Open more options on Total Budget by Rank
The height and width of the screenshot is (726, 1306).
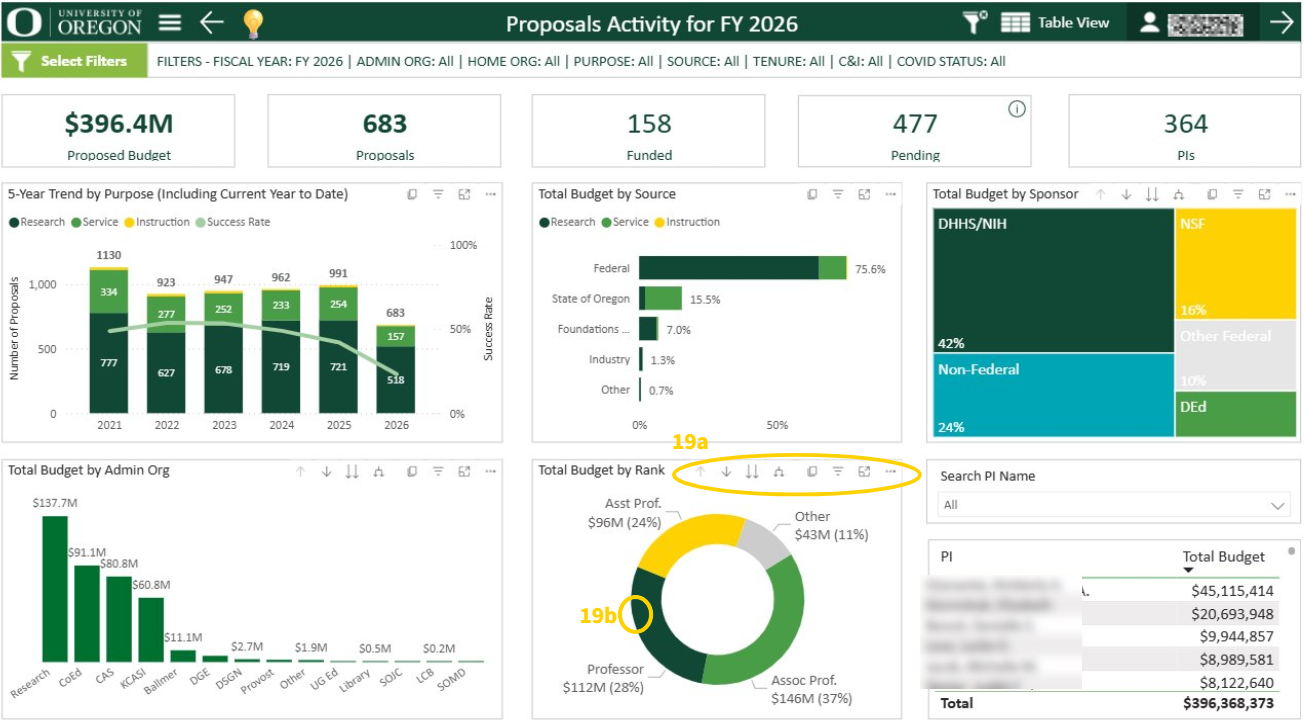click(x=890, y=471)
